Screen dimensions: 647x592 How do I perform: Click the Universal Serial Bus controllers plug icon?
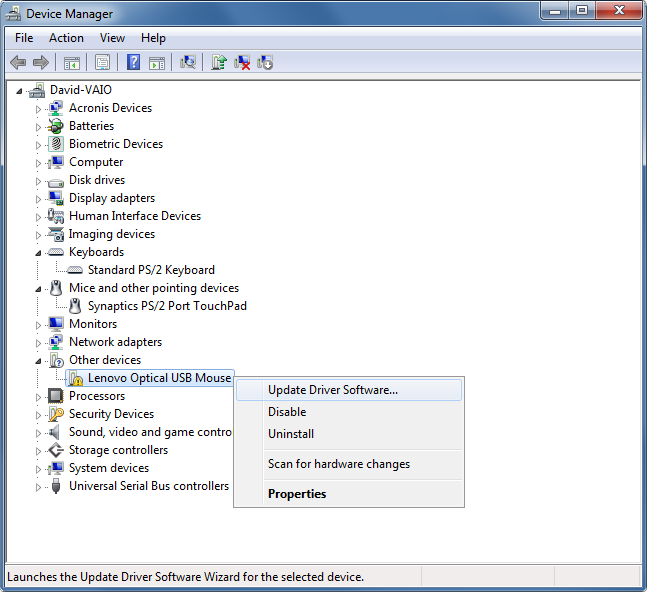[x=56, y=486]
